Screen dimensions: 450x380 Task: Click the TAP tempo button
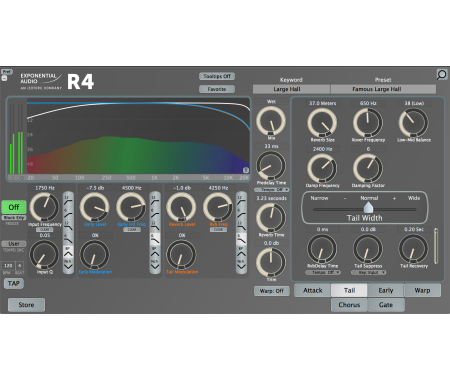14,283
